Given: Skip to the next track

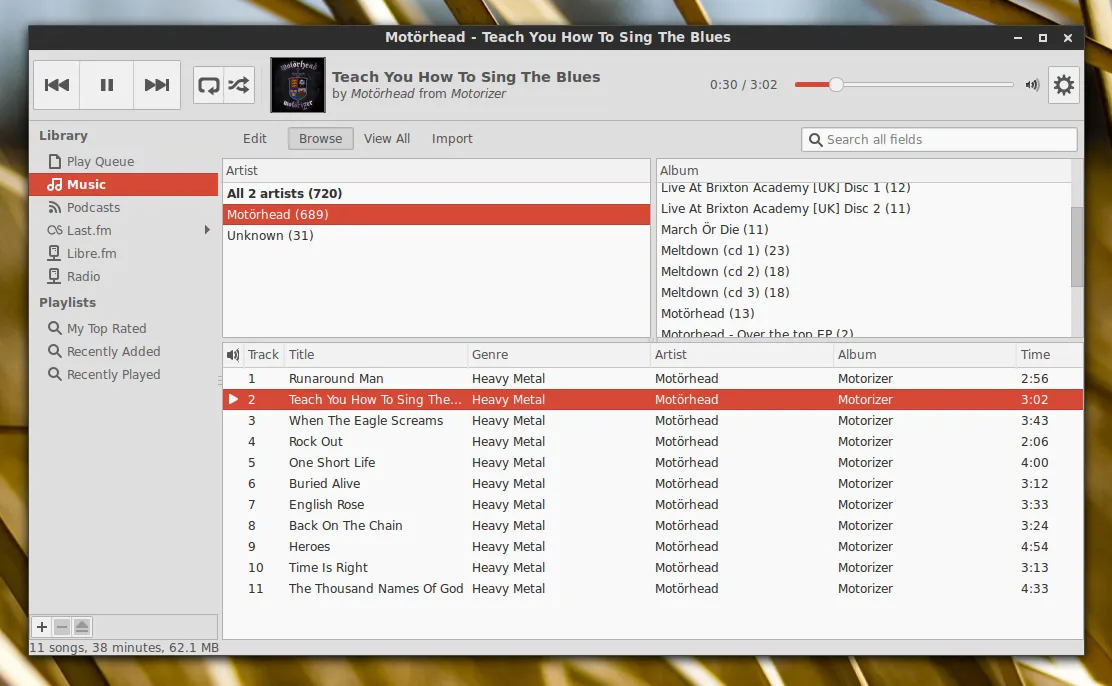Looking at the screenshot, I should [156, 85].
